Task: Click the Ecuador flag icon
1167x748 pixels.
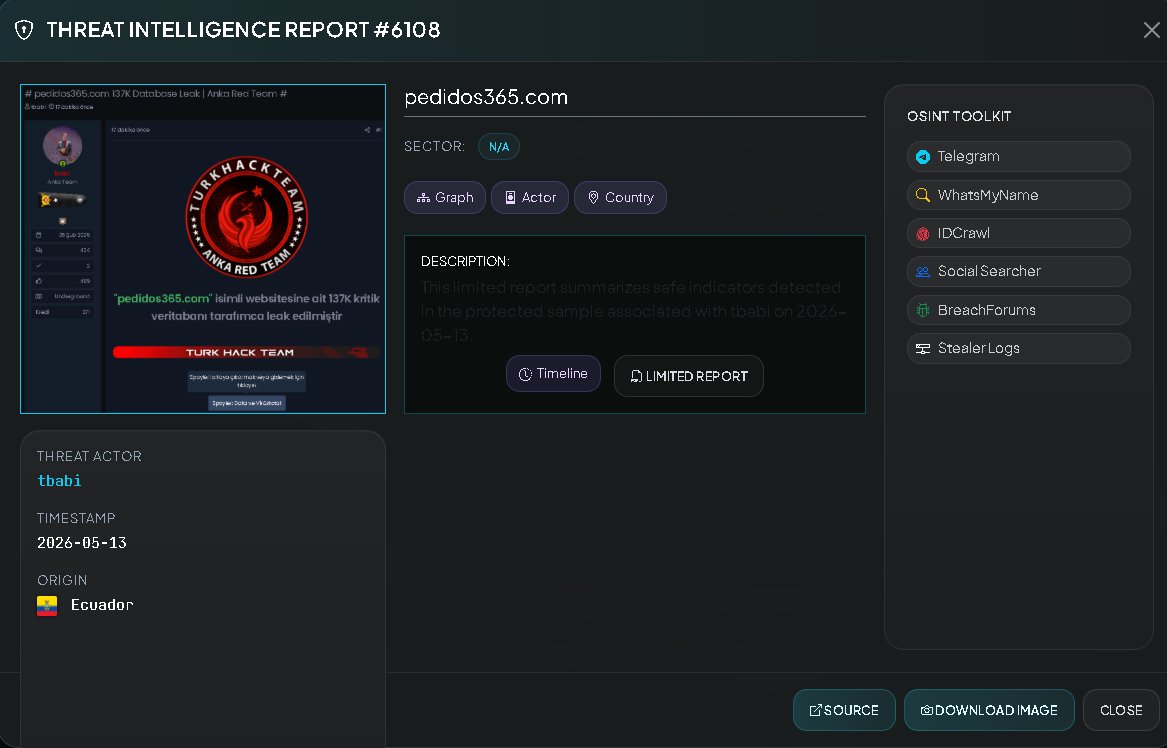Action: point(47,606)
